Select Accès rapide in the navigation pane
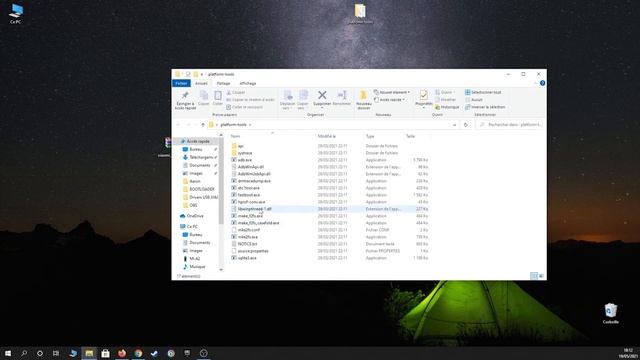This screenshot has height=360, width=640. [x=198, y=141]
